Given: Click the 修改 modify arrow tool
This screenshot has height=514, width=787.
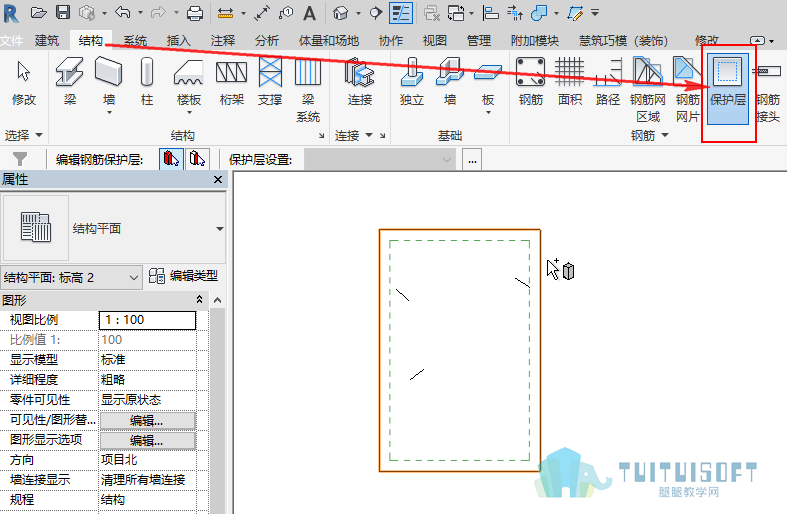Looking at the screenshot, I should point(24,81).
